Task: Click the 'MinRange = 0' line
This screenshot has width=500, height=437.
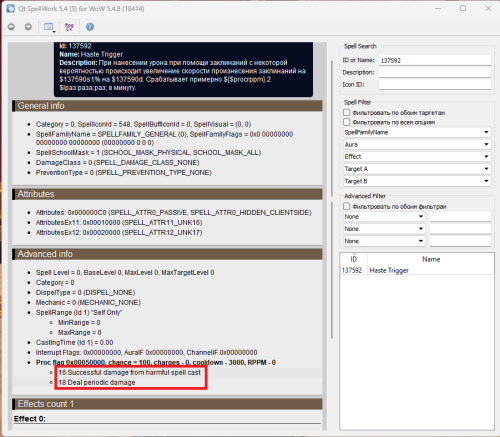Action: (x=79, y=322)
